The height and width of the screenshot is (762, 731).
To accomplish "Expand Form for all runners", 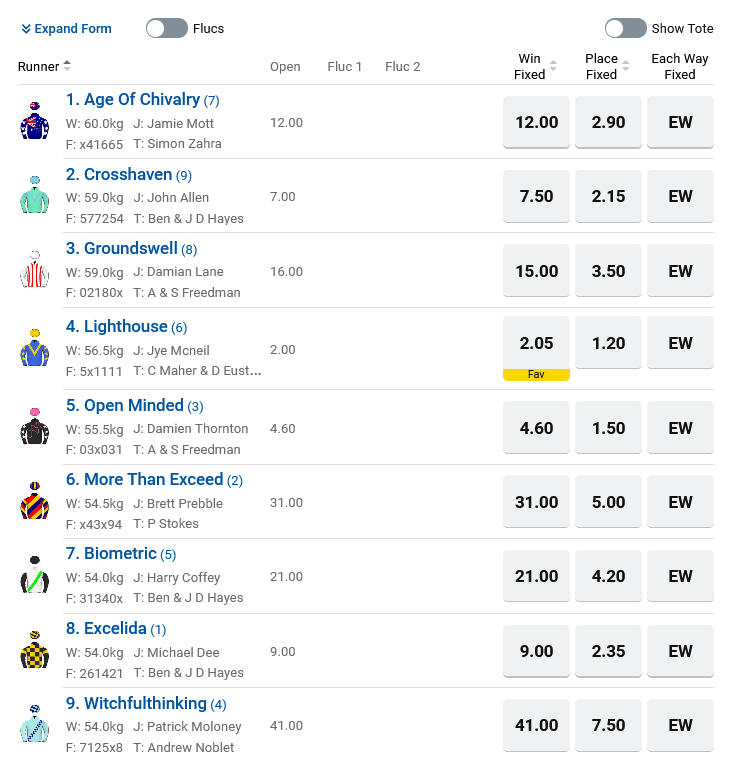I will 66,29.
